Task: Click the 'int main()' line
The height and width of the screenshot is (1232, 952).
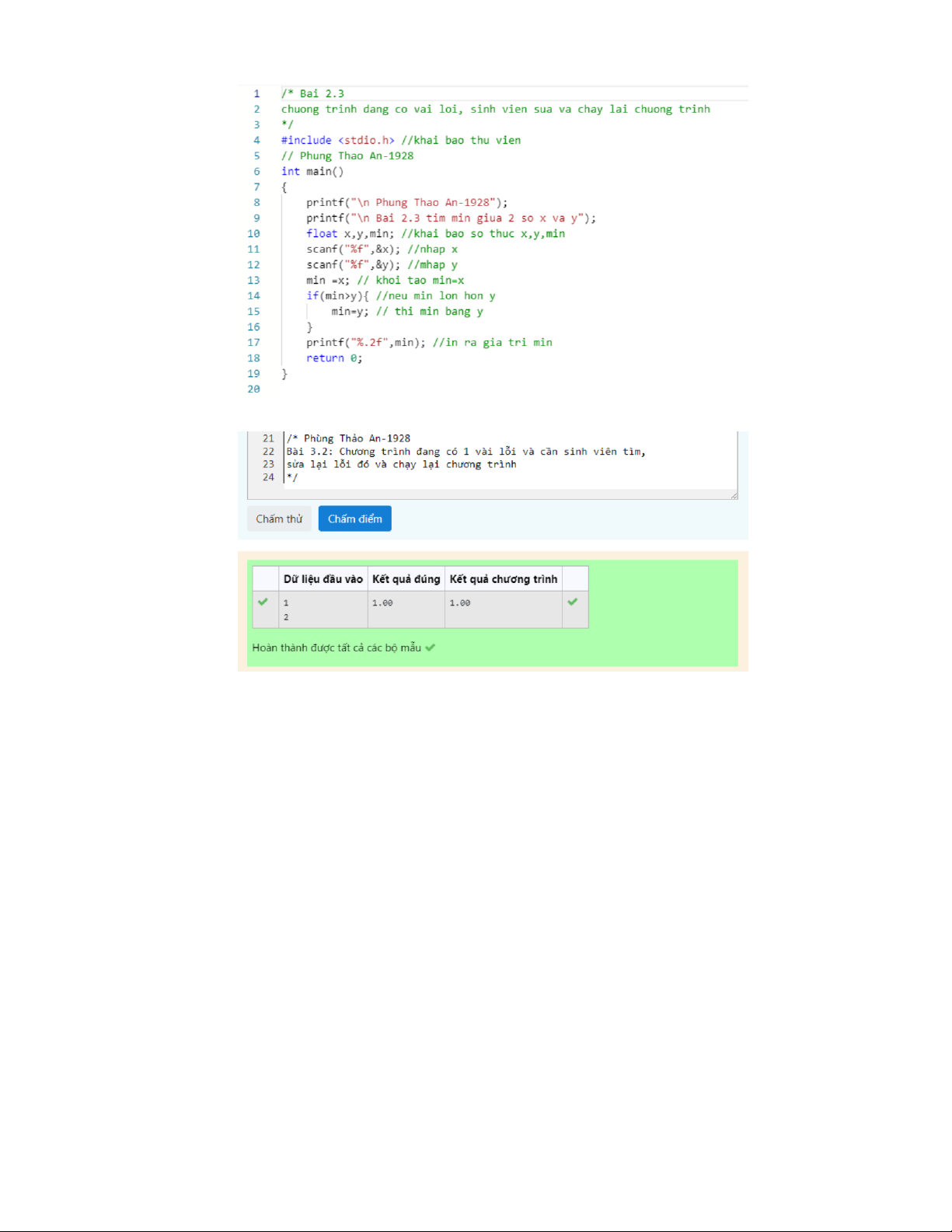Action: pos(312,172)
